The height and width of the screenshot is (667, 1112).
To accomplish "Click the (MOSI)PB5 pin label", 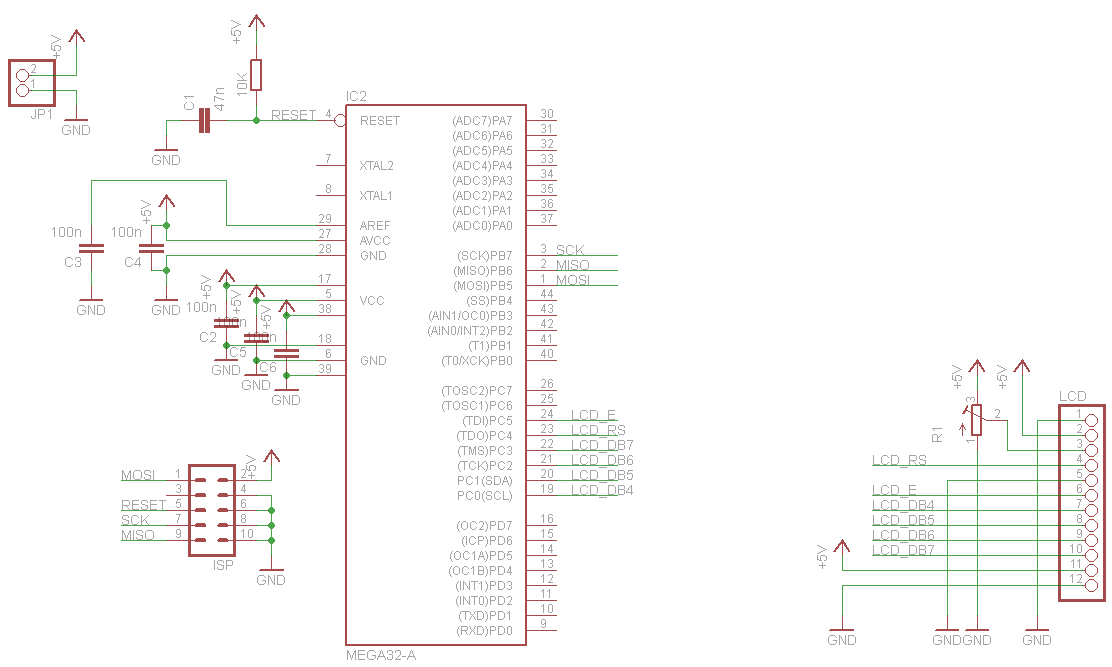I will tap(483, 286).
